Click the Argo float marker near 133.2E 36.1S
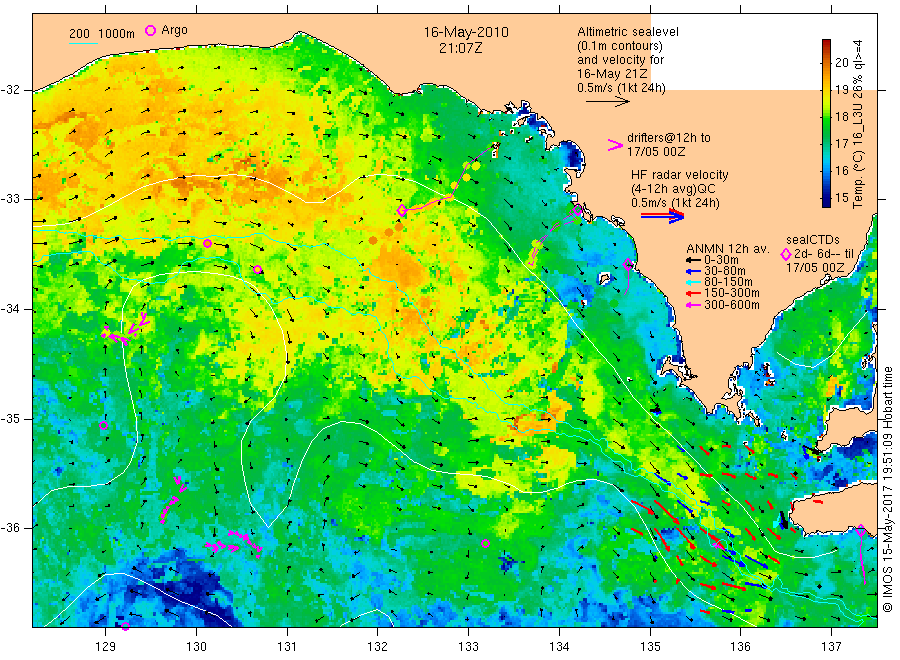The height and width of the screenshot is (660, 900). tap(485, 543)
